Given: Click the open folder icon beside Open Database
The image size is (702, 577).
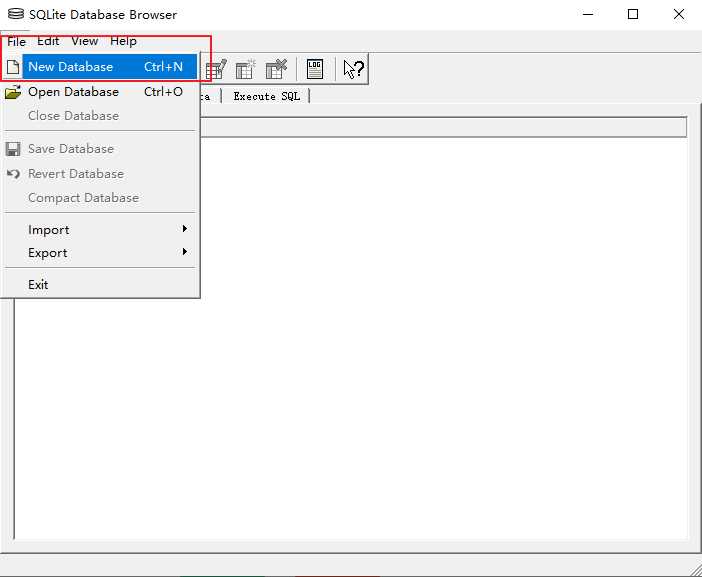Looking at the screenshot, I should [x=13, y=92].
